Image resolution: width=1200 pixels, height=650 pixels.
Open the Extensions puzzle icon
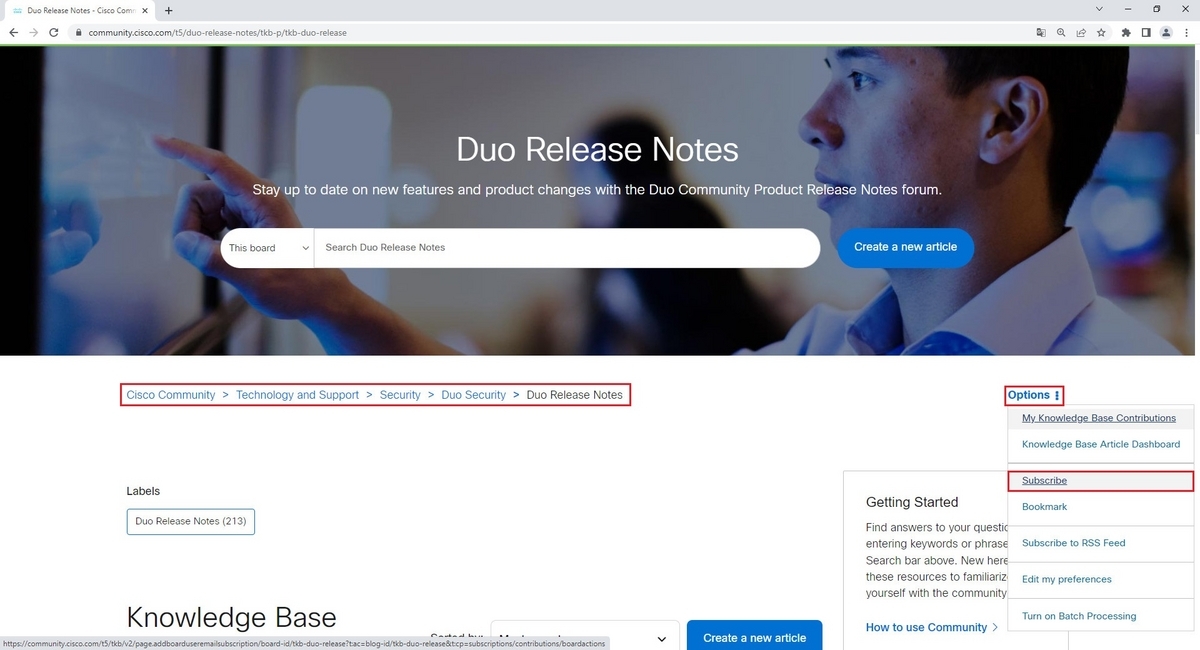[x=1127, y=32]
